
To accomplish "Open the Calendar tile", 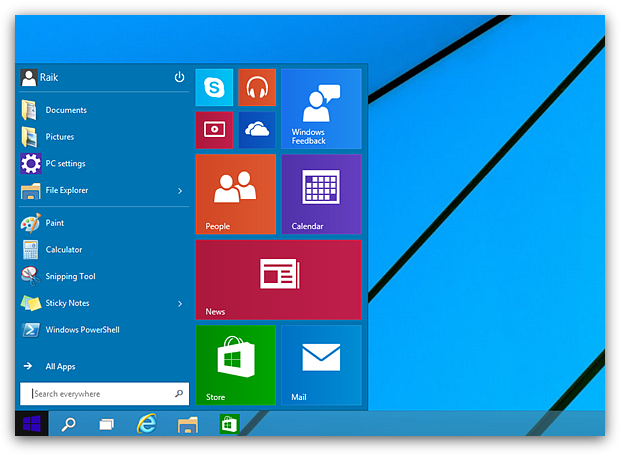I will tap(321, 194).
